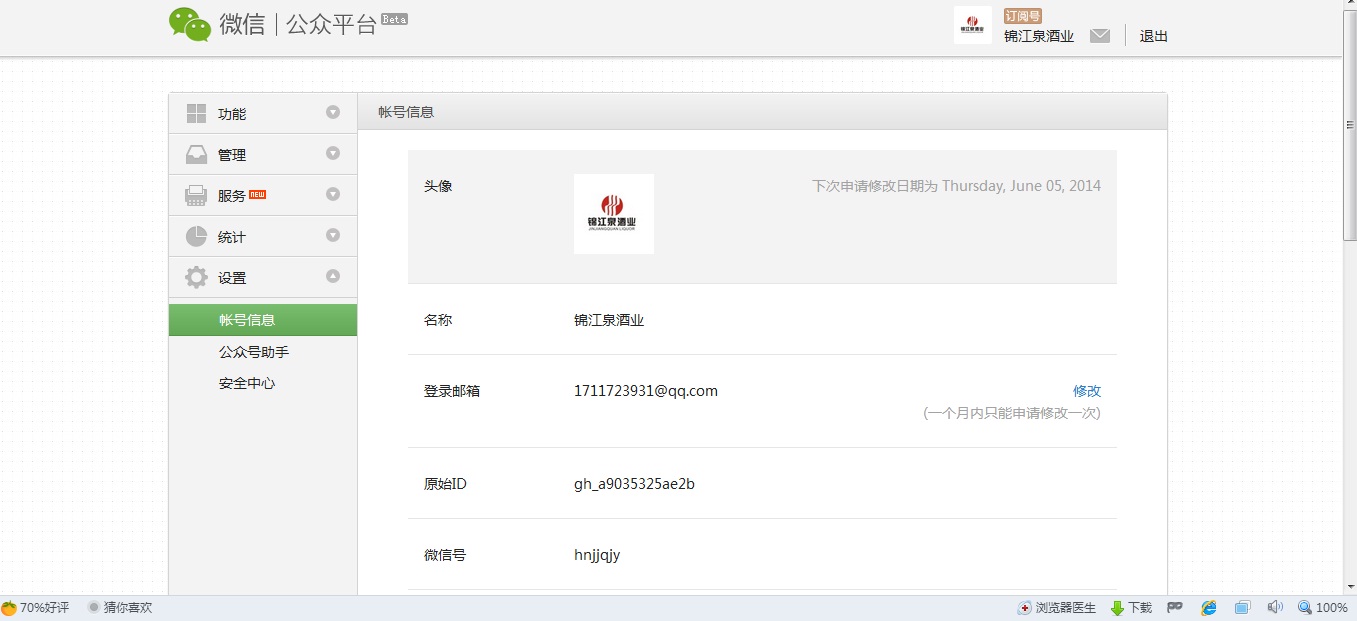Click 退出 to log out
The width and height of the screenshot is (1357, 621).
[x=1153, y=36]
